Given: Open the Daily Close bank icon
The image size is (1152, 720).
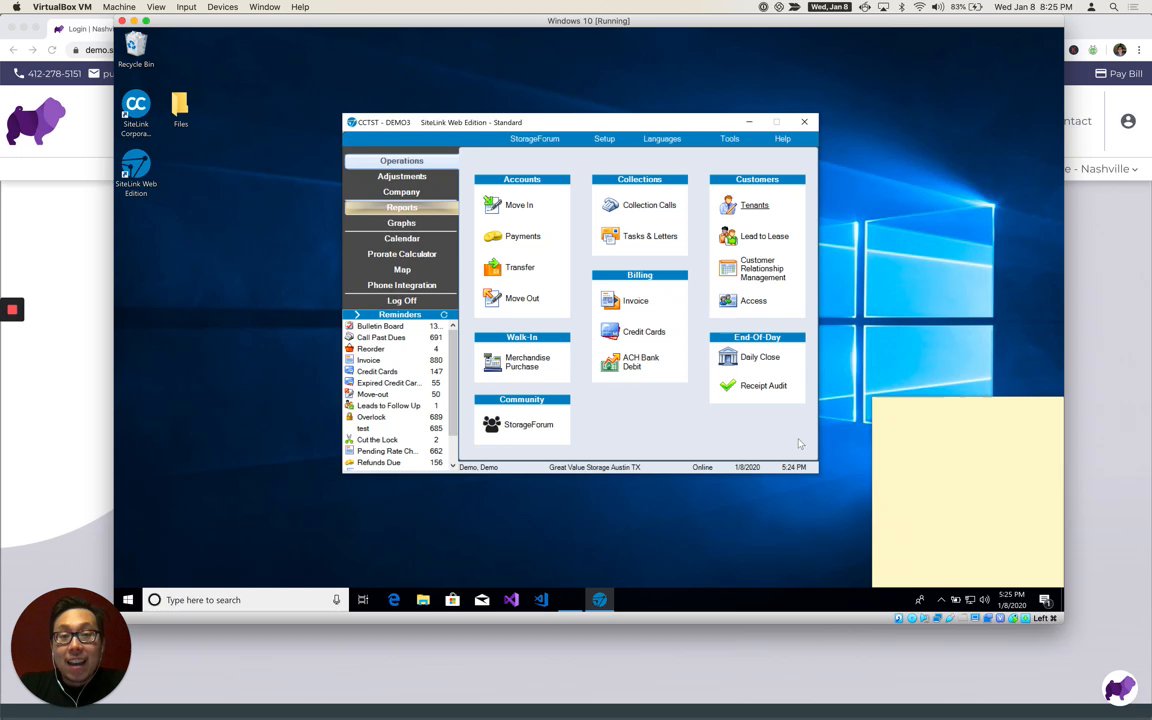Looking at the screenshot, I should click(x=727, y=356).
